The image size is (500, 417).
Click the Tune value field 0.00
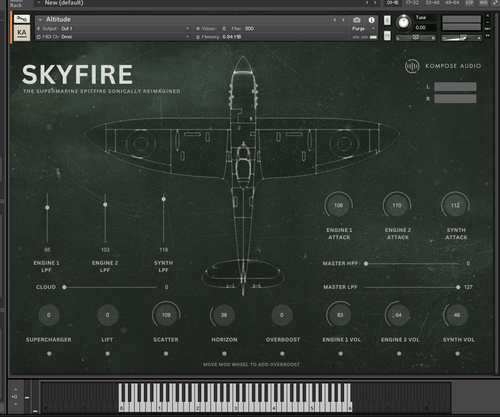click(425, 28)
